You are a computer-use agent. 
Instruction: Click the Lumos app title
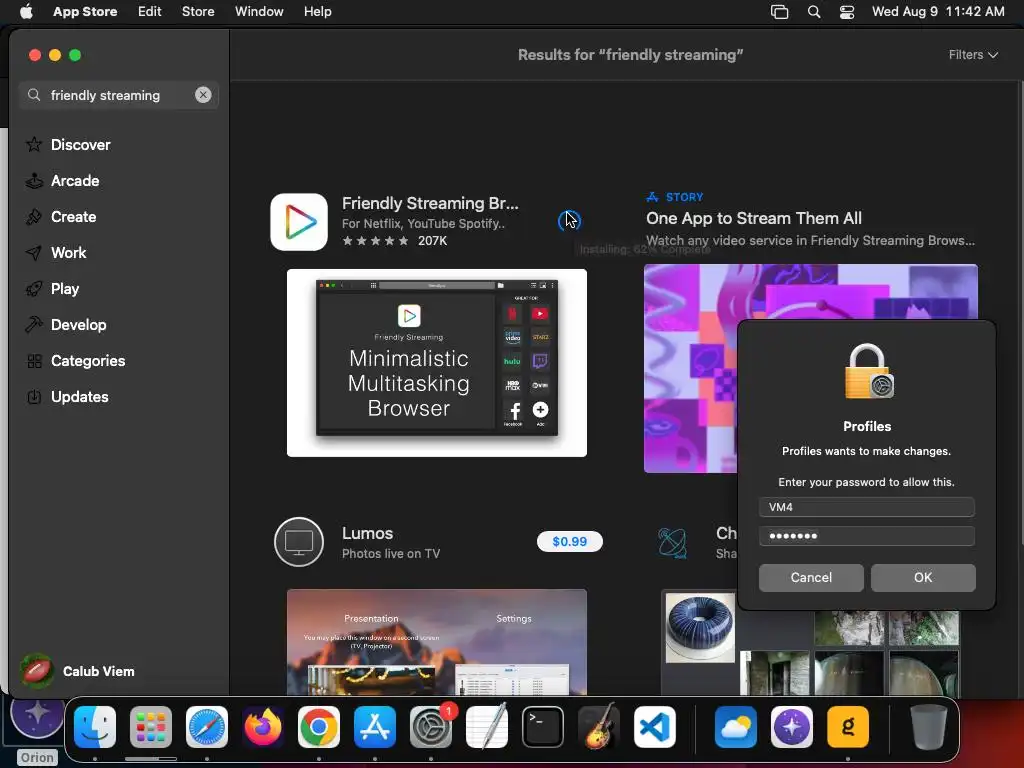click(x=367, y=533)
